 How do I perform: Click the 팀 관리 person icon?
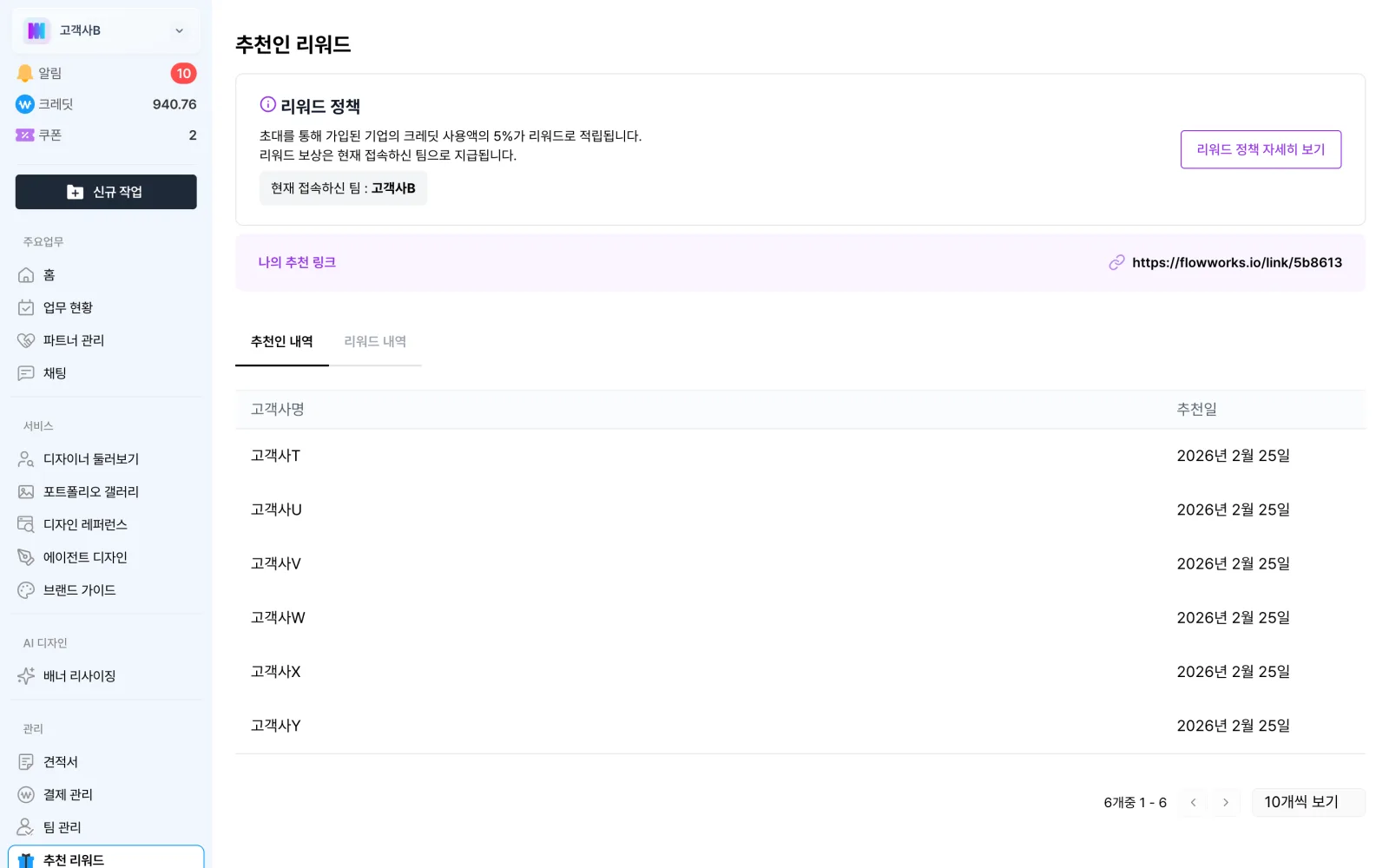click(x=26, y=827)
